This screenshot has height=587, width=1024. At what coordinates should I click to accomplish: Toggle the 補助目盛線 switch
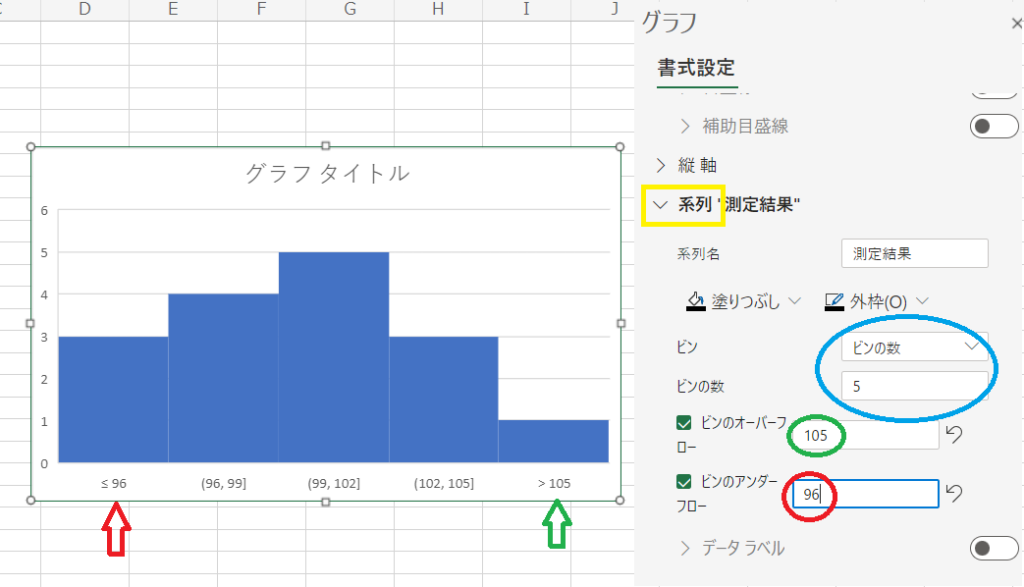click(994, 126)
